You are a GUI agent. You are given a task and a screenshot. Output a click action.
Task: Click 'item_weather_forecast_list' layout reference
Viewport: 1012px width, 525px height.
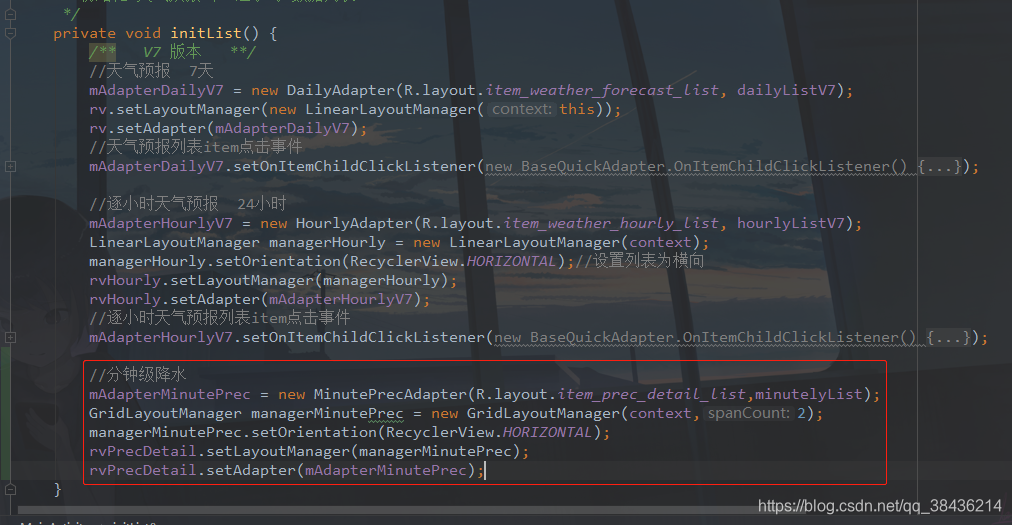tap(602, 90)
